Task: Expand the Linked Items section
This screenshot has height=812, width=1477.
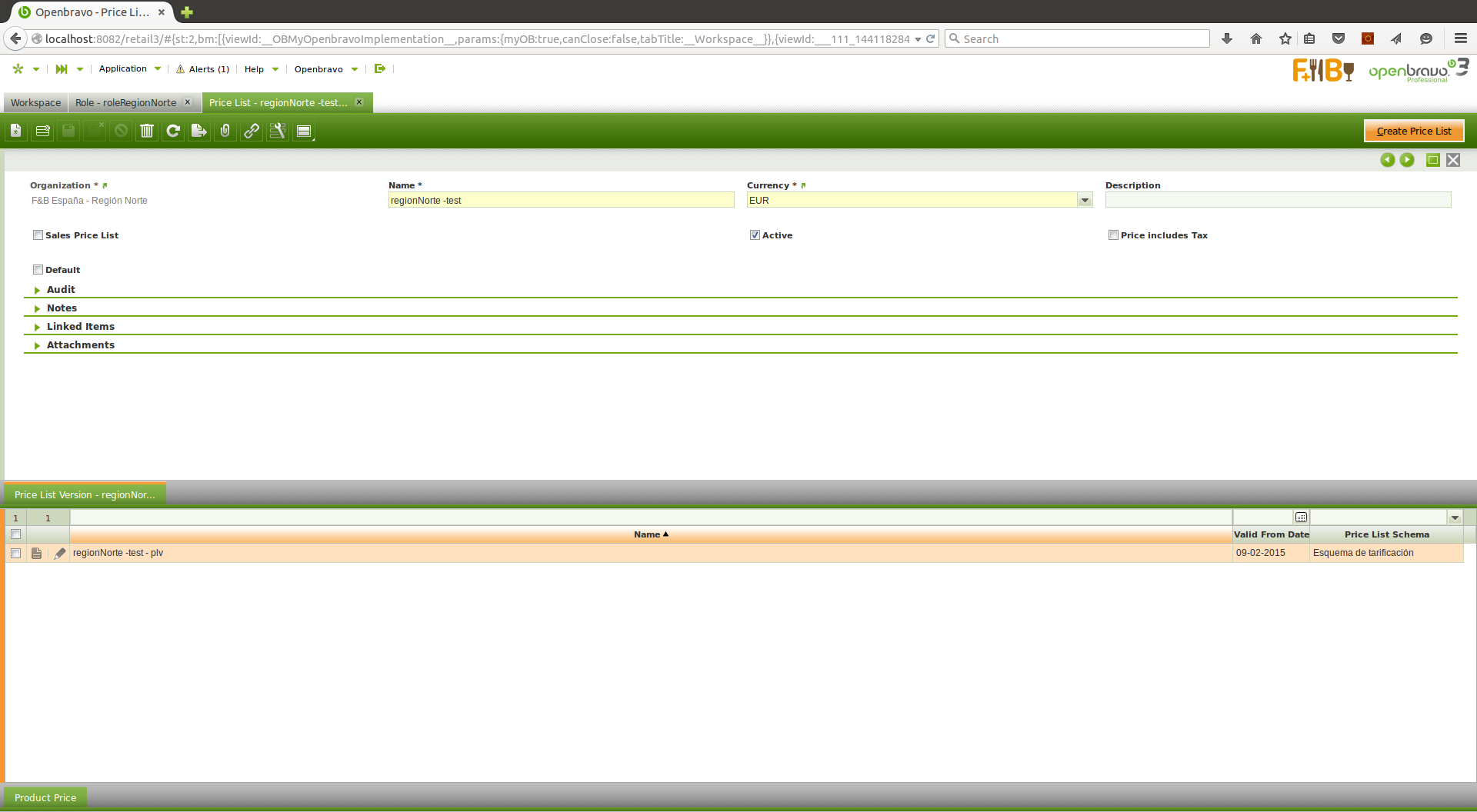Action: click(80, 327)
